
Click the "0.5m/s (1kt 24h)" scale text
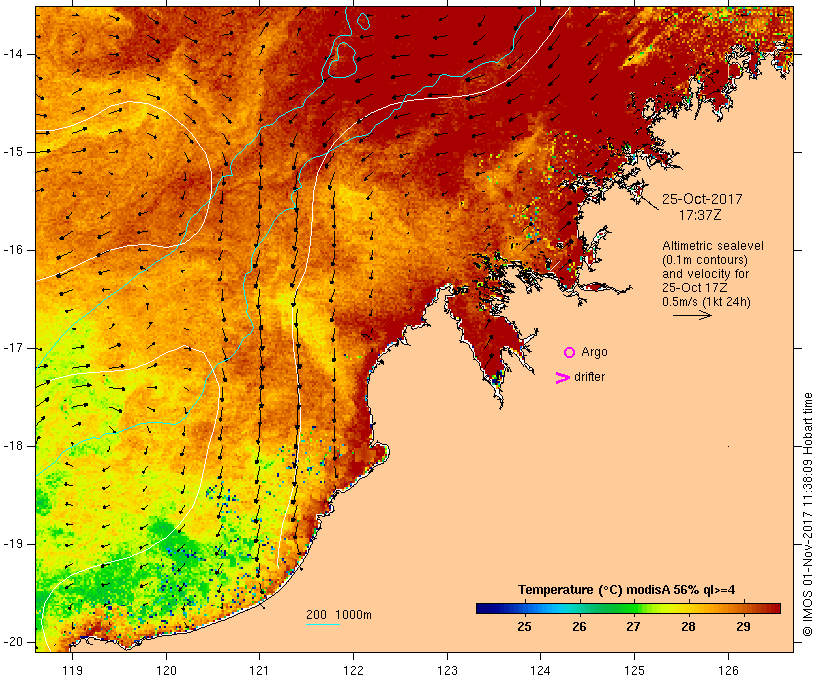[x=706, y=302]
